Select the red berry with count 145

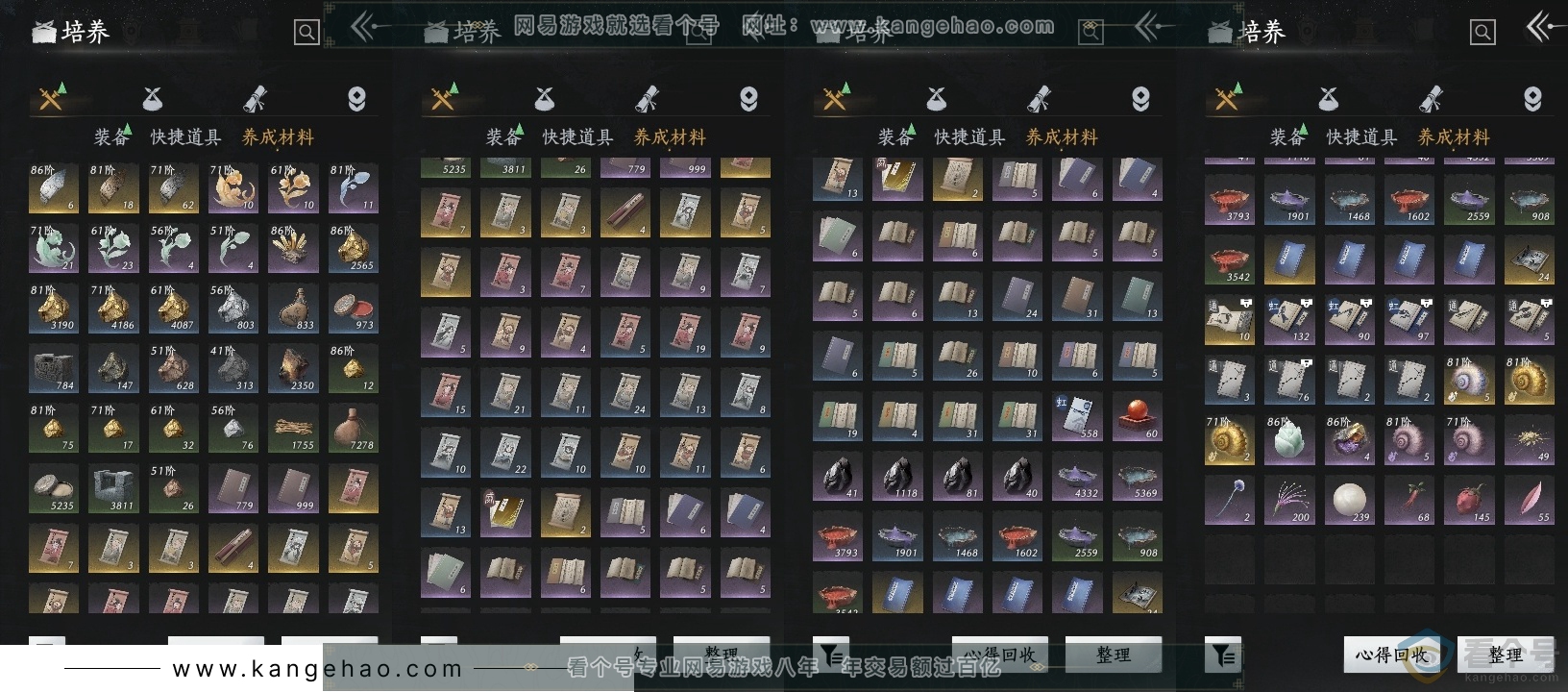click(x=1469, y=500)
